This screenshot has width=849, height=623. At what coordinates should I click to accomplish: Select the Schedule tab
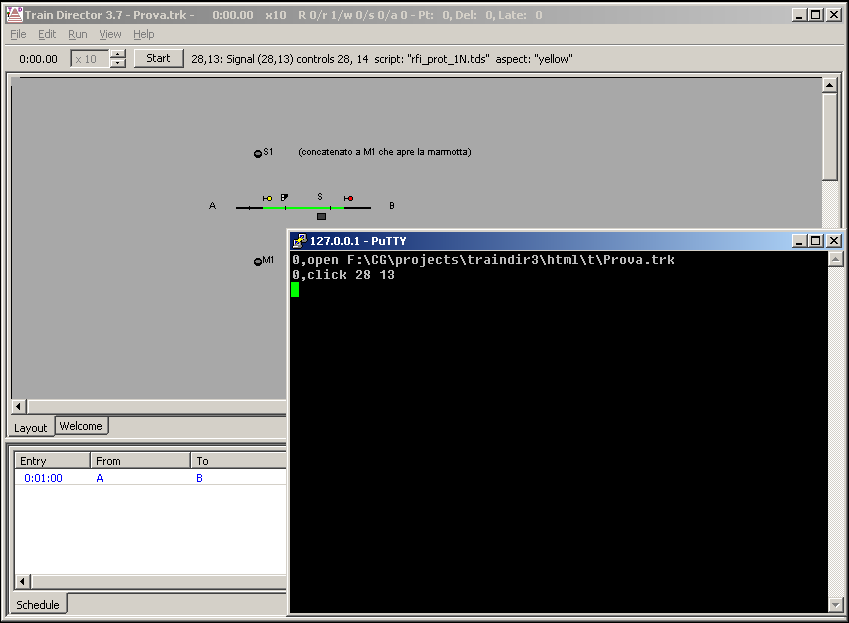[38, 604]
